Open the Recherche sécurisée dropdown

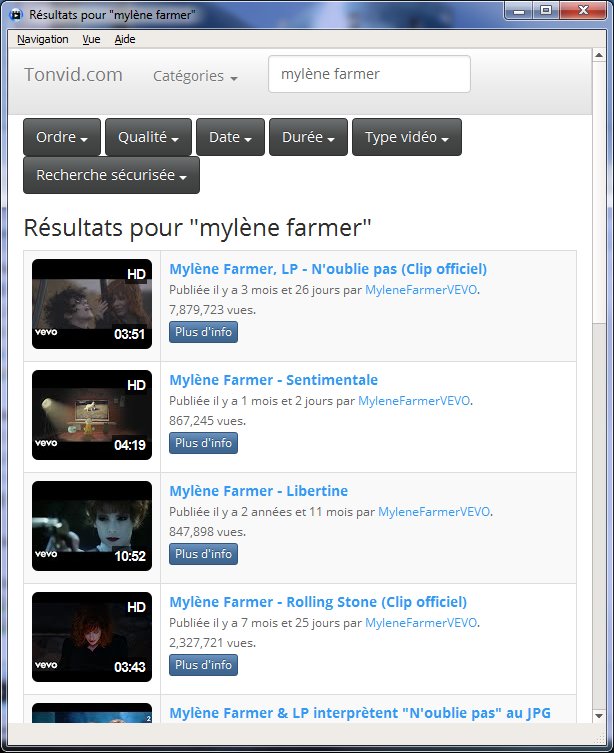coord(111,175)
